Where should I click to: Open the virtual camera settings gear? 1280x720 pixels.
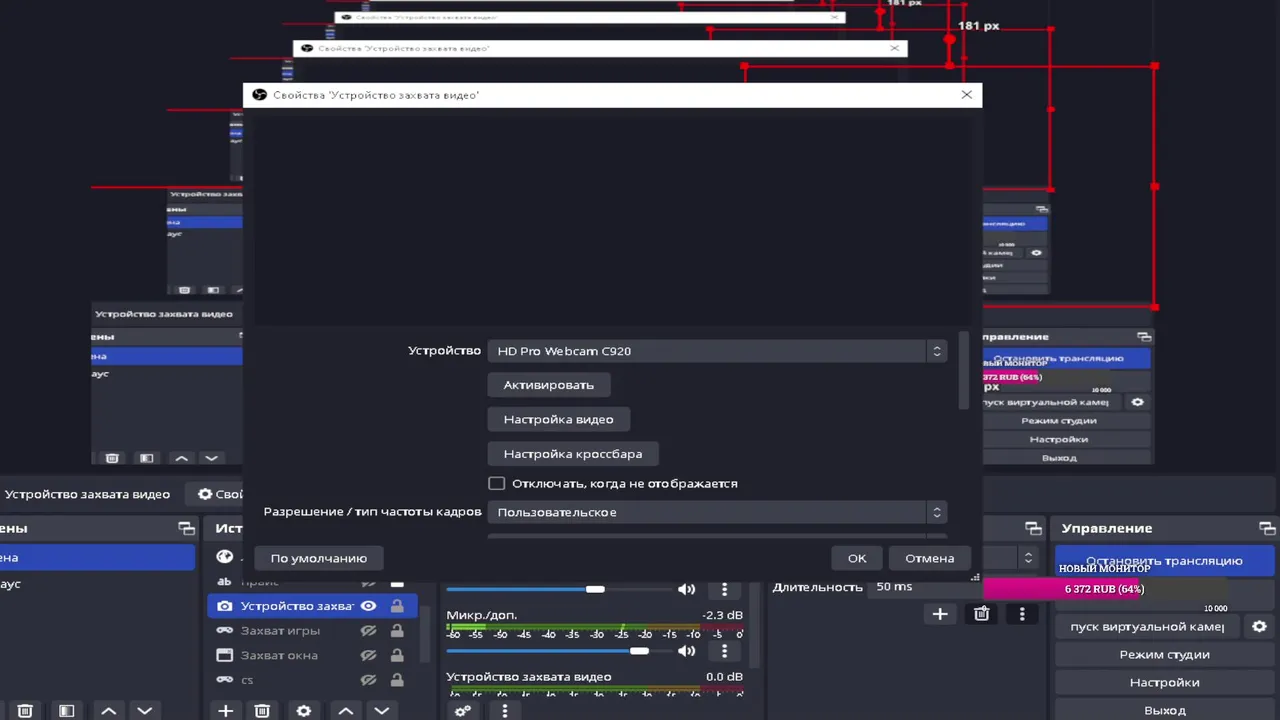(x=1259, y=627)
